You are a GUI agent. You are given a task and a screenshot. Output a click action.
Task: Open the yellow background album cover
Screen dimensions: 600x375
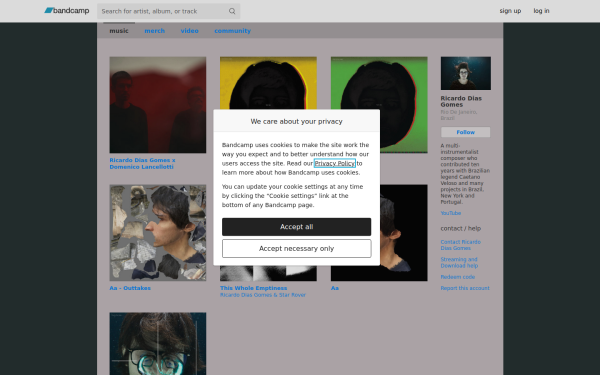(268, 83)
